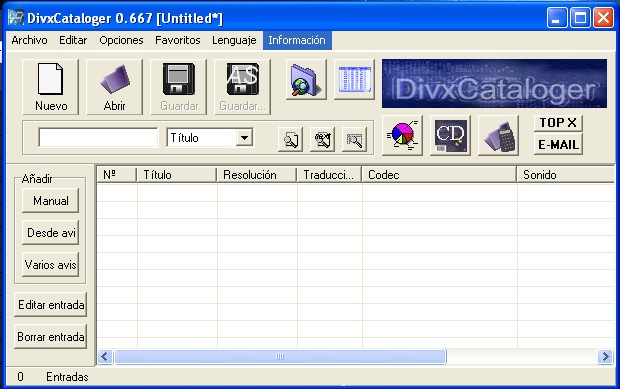This screenshot has height=389, width=620.
Task: Click the CD cover icon
Action: [450, 135]
